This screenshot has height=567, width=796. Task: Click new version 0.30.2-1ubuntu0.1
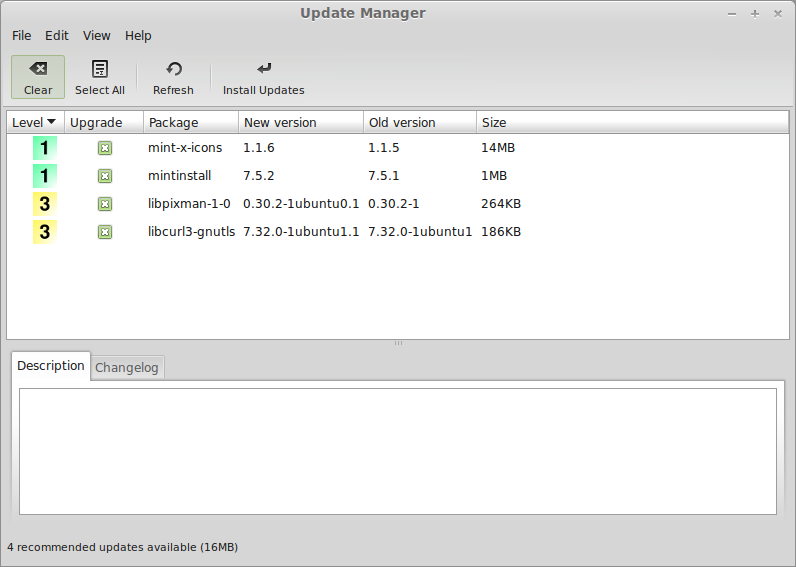(301, 204)
